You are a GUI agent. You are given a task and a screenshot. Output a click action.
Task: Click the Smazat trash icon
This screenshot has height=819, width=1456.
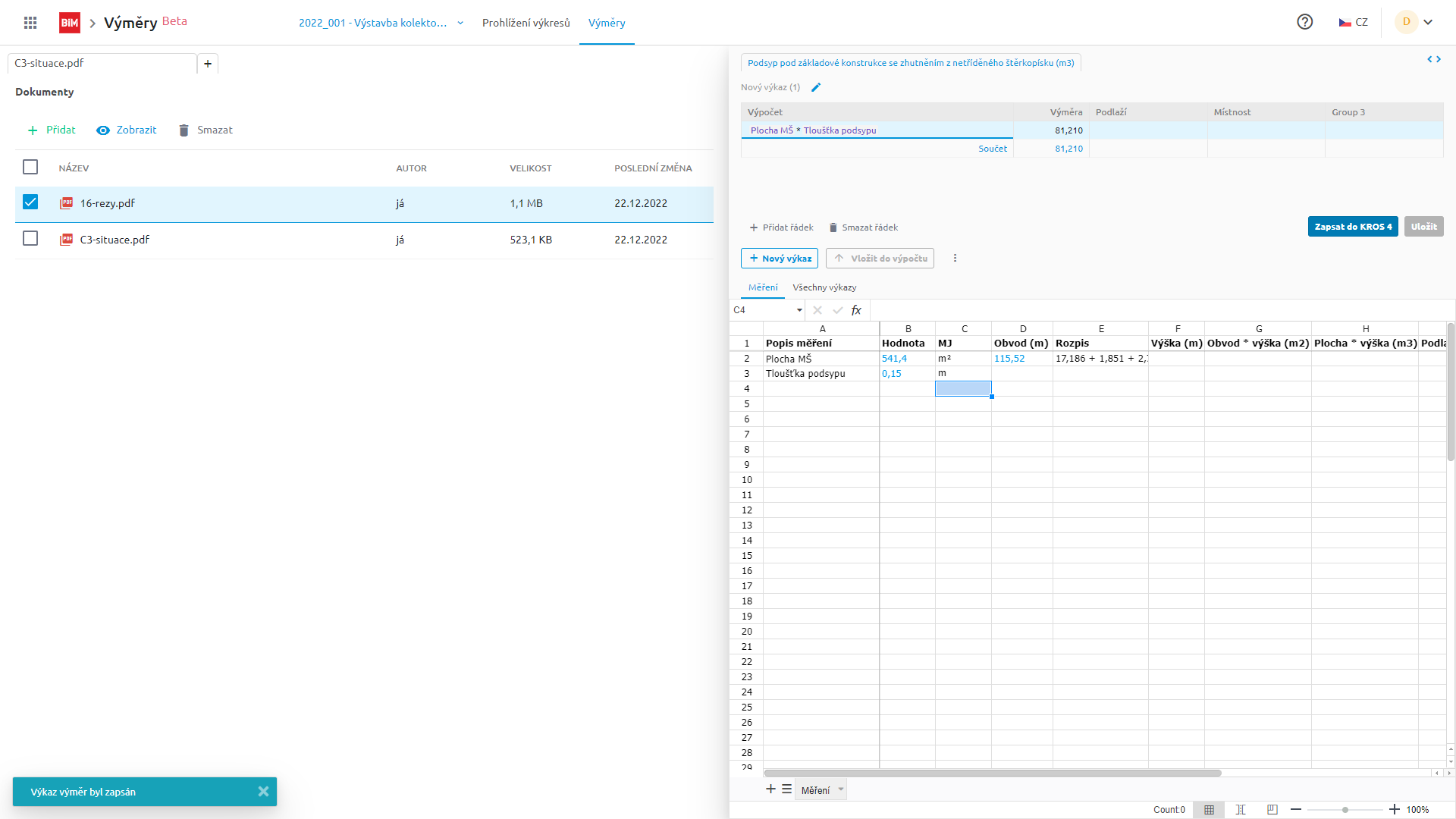(184, 130)
